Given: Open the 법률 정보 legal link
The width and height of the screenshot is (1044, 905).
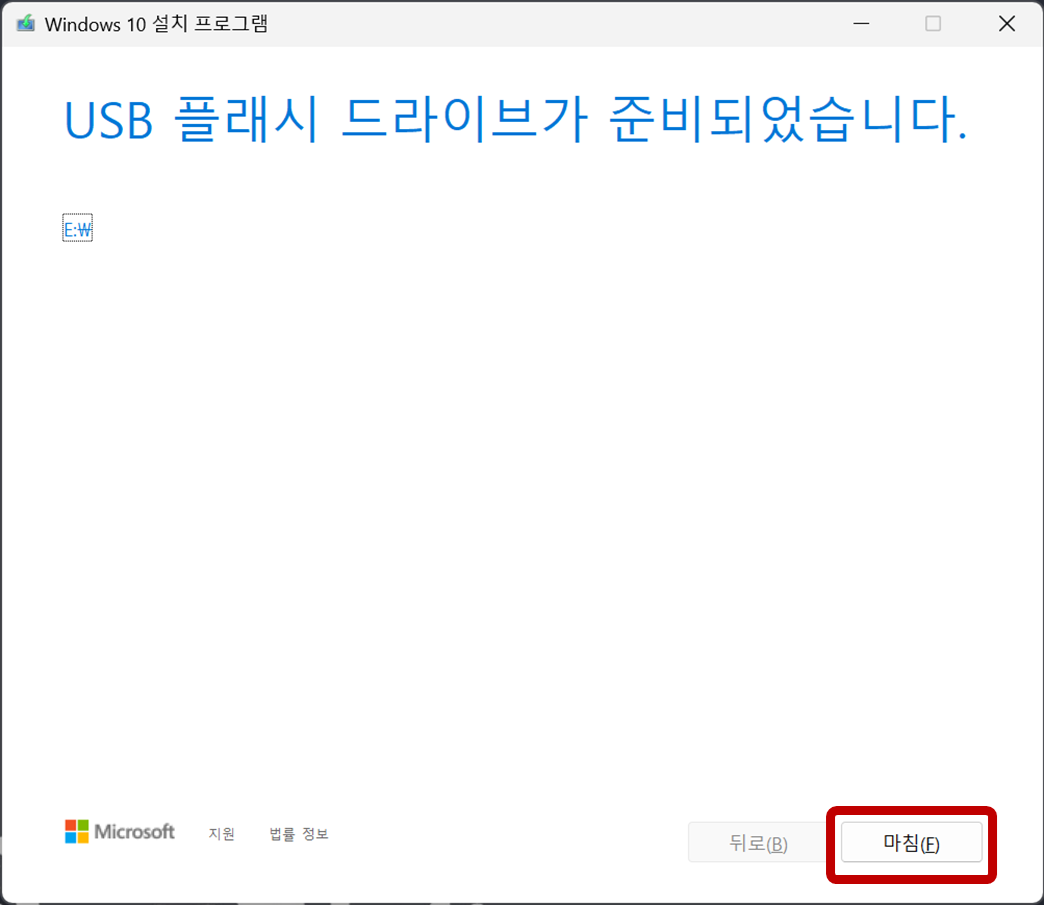Looking at the screenshot, I should tap(299, 834).
